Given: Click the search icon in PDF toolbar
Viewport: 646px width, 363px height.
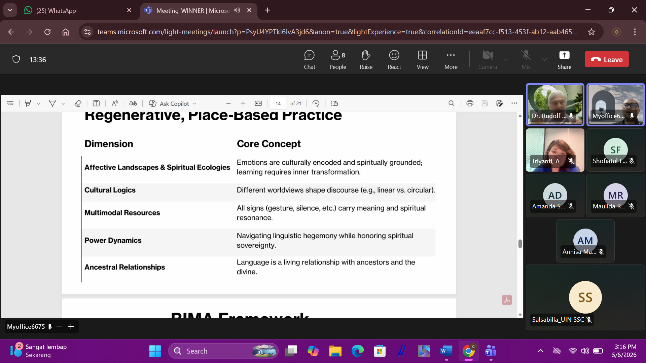Looking at the screenshot, I should point(451,103).
